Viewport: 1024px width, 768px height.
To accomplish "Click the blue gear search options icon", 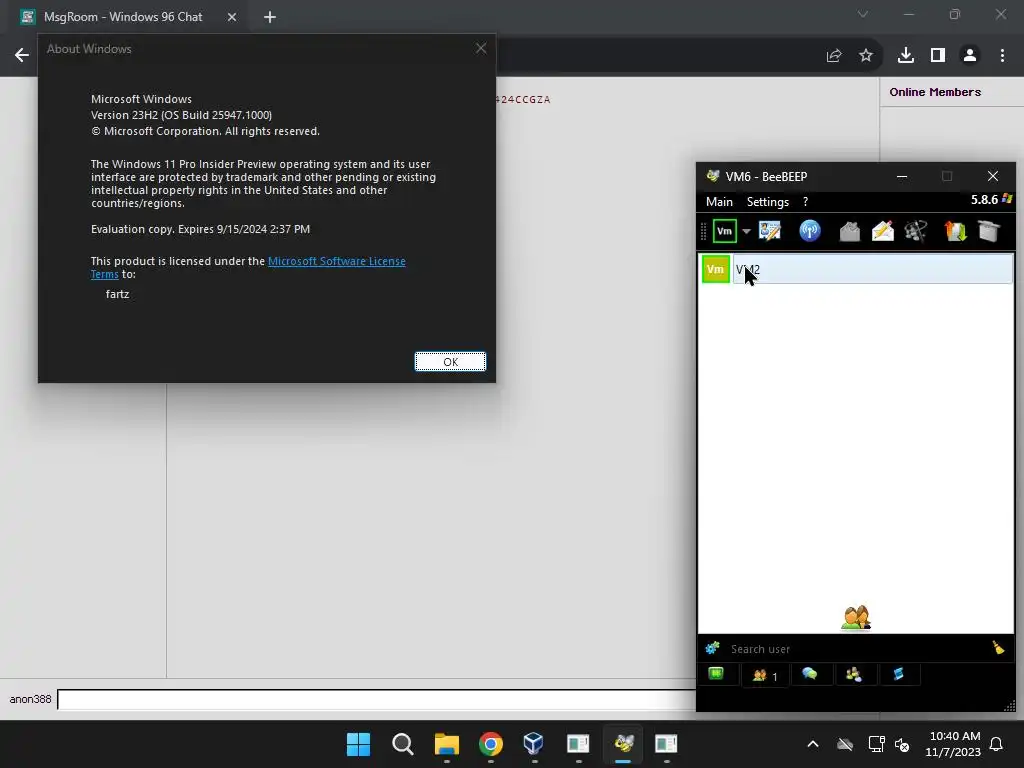I will click(712, 648).
